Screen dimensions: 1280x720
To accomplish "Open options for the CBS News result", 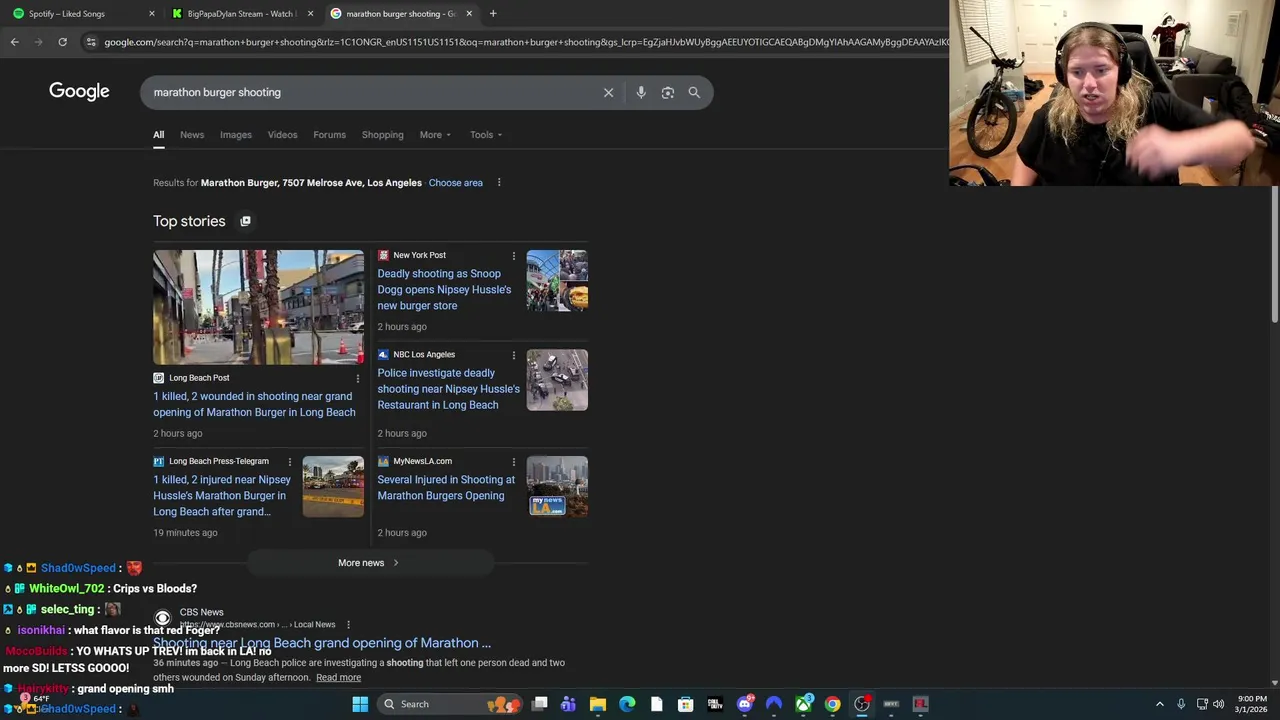I will [348, 625].
